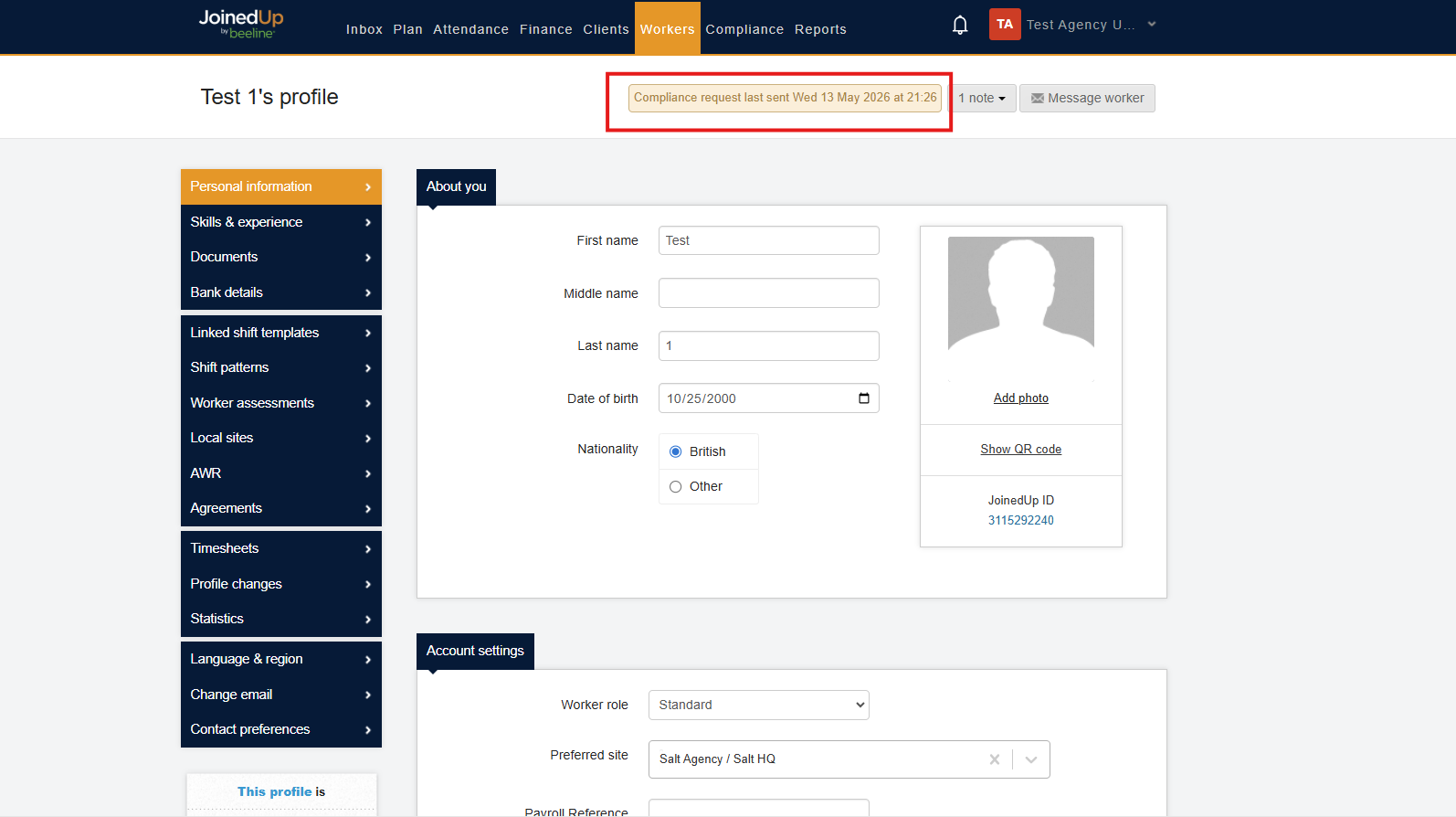This screenshot has height=817, width=1456.
Task: Expand the Test Agency user menu arrow
Action: [x=1152, y=25]
